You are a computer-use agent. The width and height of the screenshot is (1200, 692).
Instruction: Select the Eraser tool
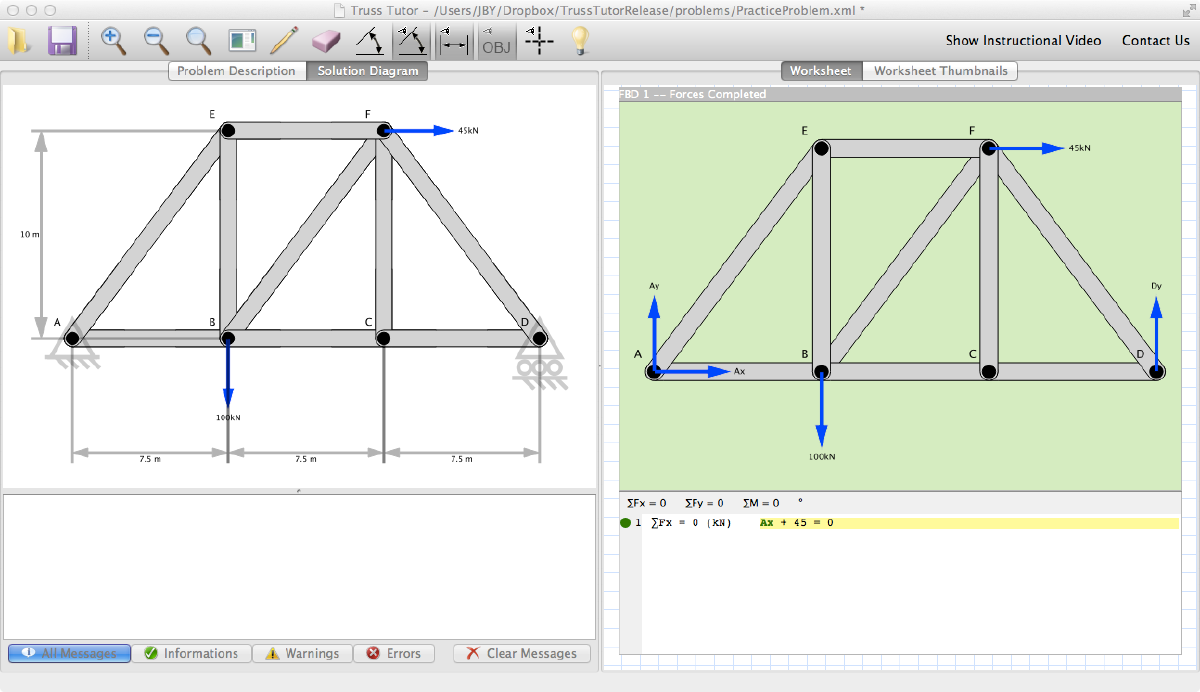tap(325, 41)
